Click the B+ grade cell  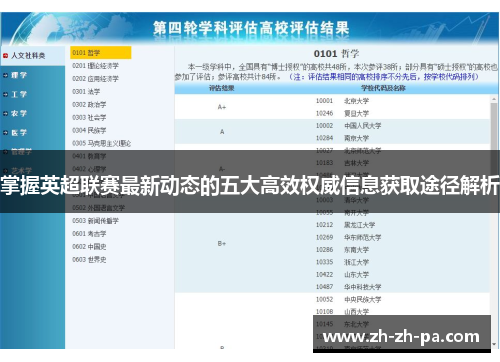pyautogui.click(x=222, y=244)
